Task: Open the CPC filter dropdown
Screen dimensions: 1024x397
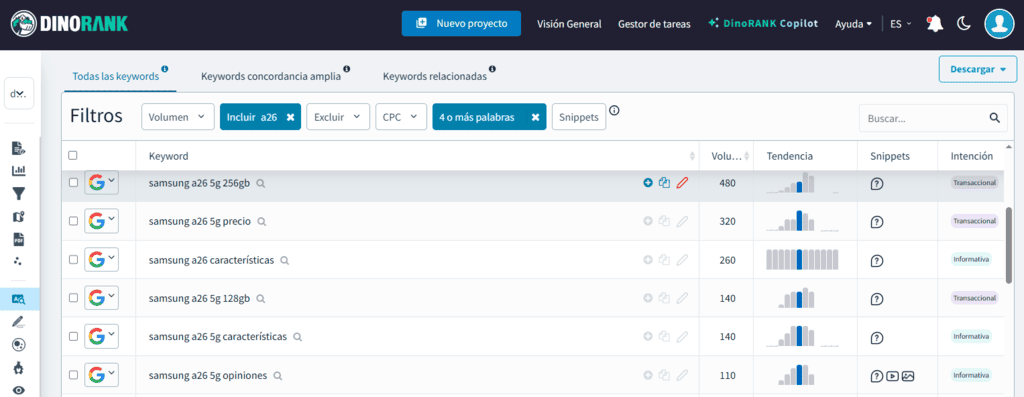Action: point(401,117)
